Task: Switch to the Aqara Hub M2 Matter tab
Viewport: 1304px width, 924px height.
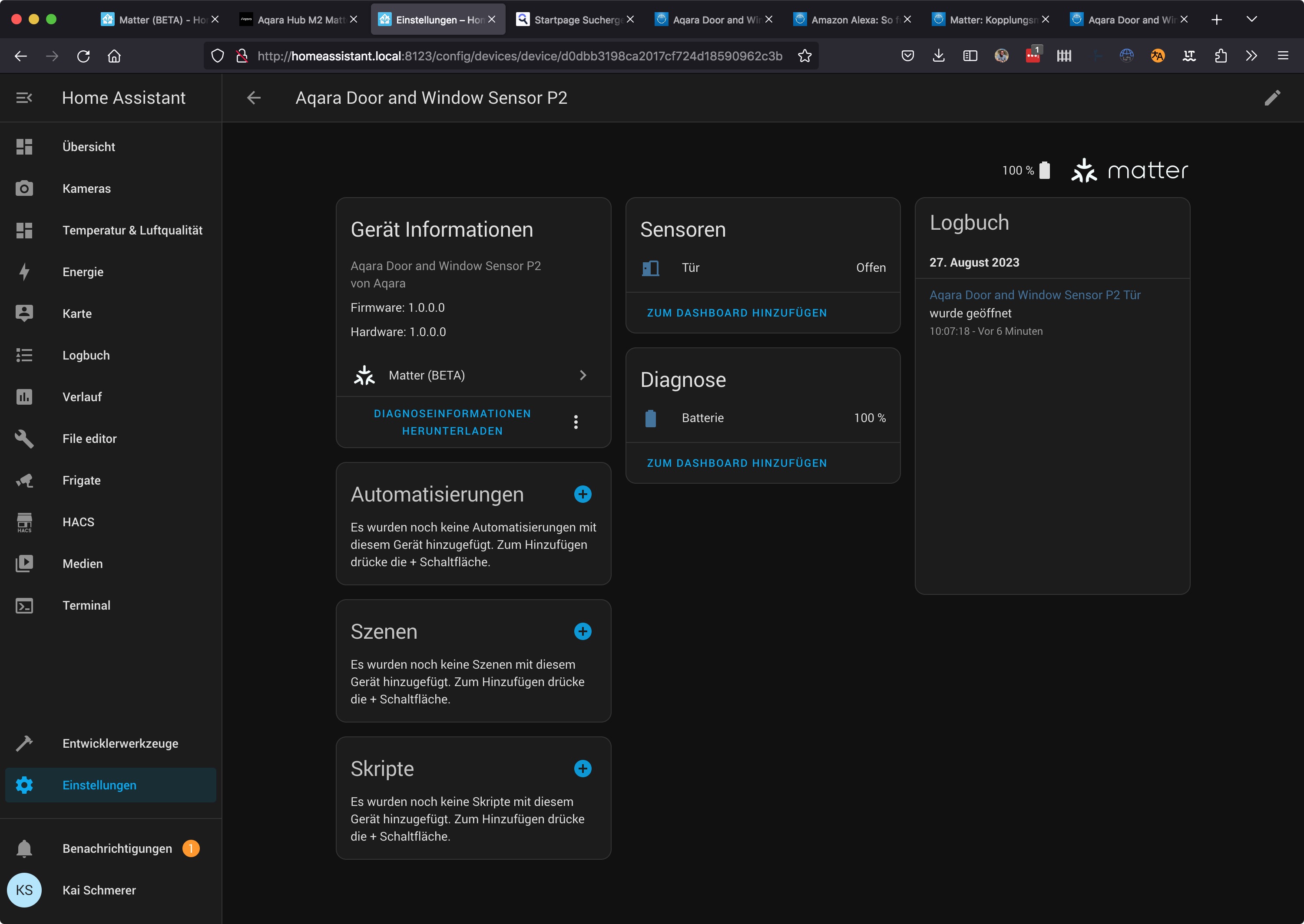Action: coord(300,20)
